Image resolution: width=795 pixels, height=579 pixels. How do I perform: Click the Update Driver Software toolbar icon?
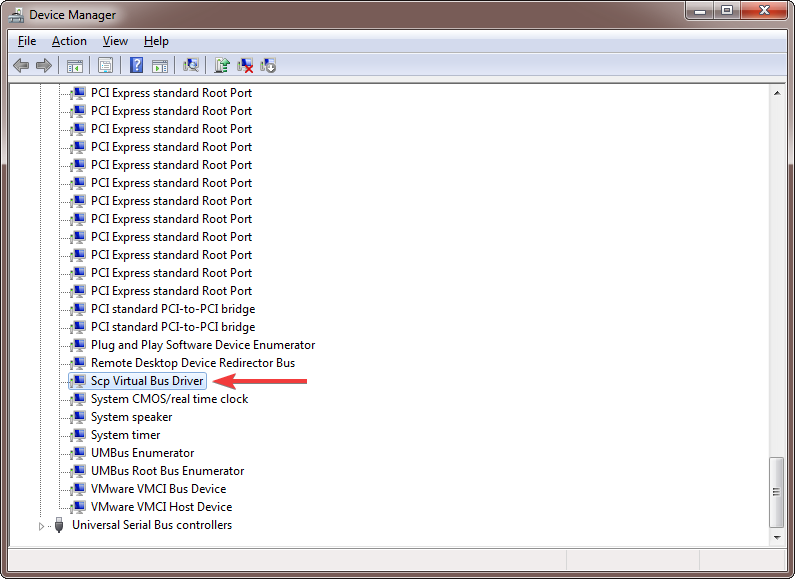pyautogui.click(x=222, y=65)
